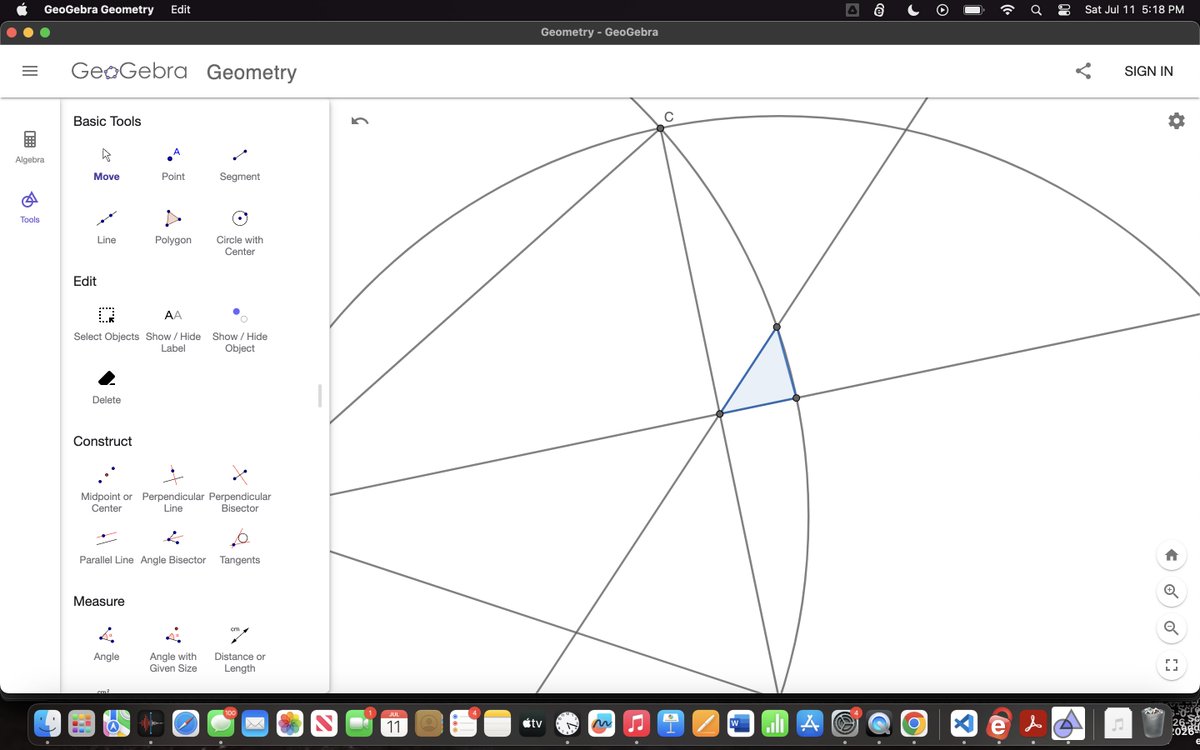Select the Midpoint or Center tool
This screenshot has width=1200, height=750.
[106, 489]
